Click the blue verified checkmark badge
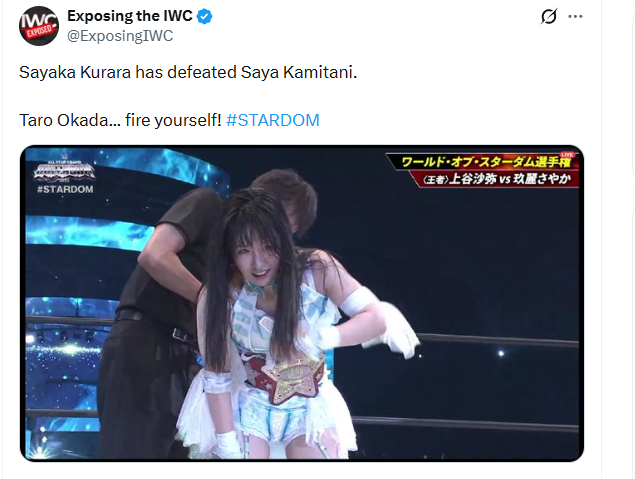The image size is (635, 479). (x=205, y=17)
